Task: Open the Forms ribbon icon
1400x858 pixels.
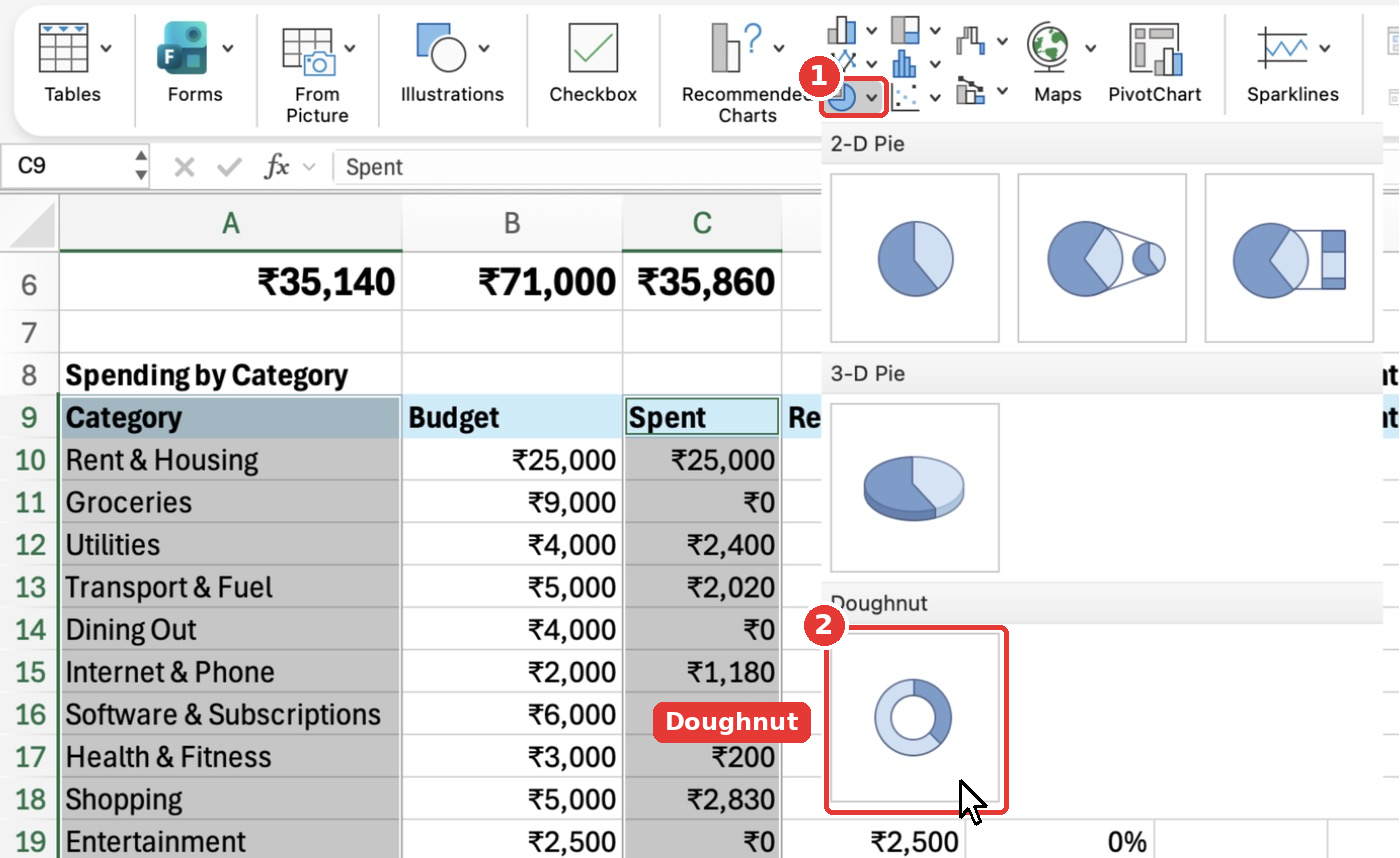Action: 183,47
